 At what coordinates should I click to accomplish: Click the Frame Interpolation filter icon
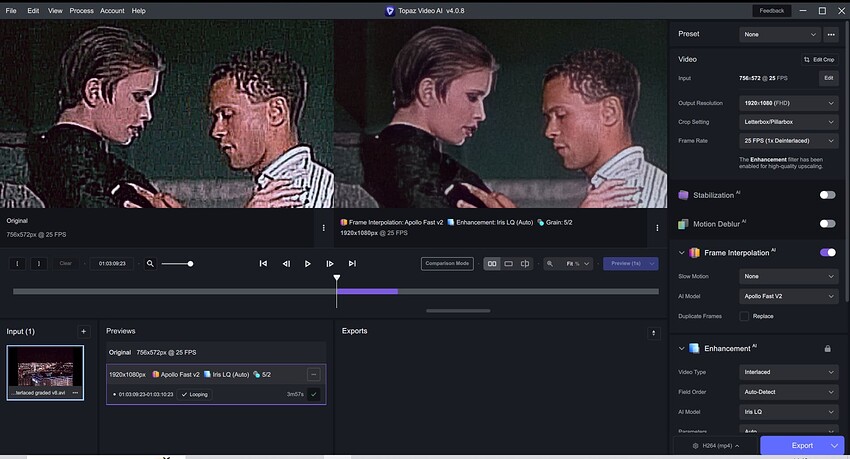tap(694, 253)
